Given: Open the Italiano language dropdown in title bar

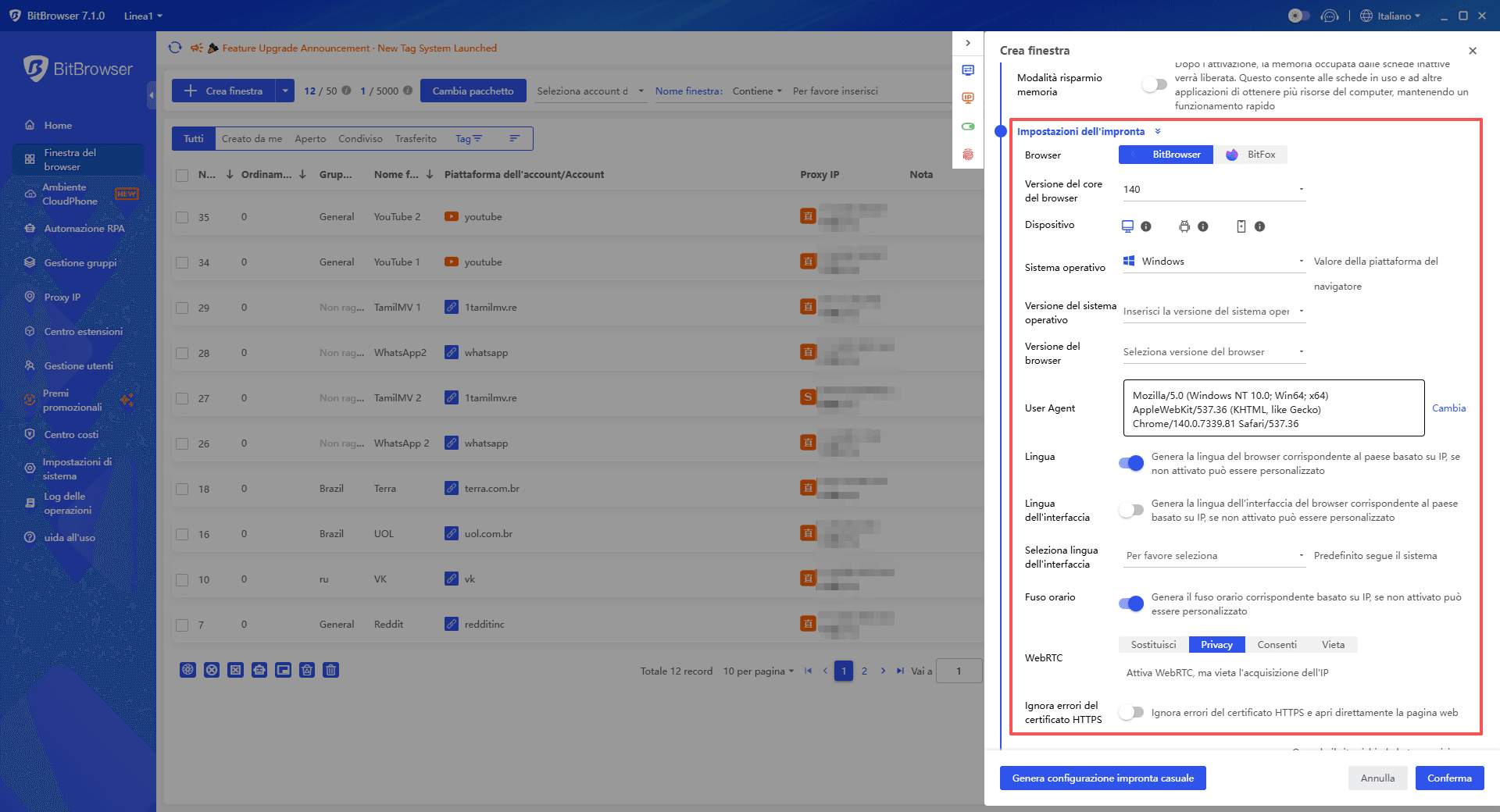Looking at the screenshot, I should (1391, 16).
